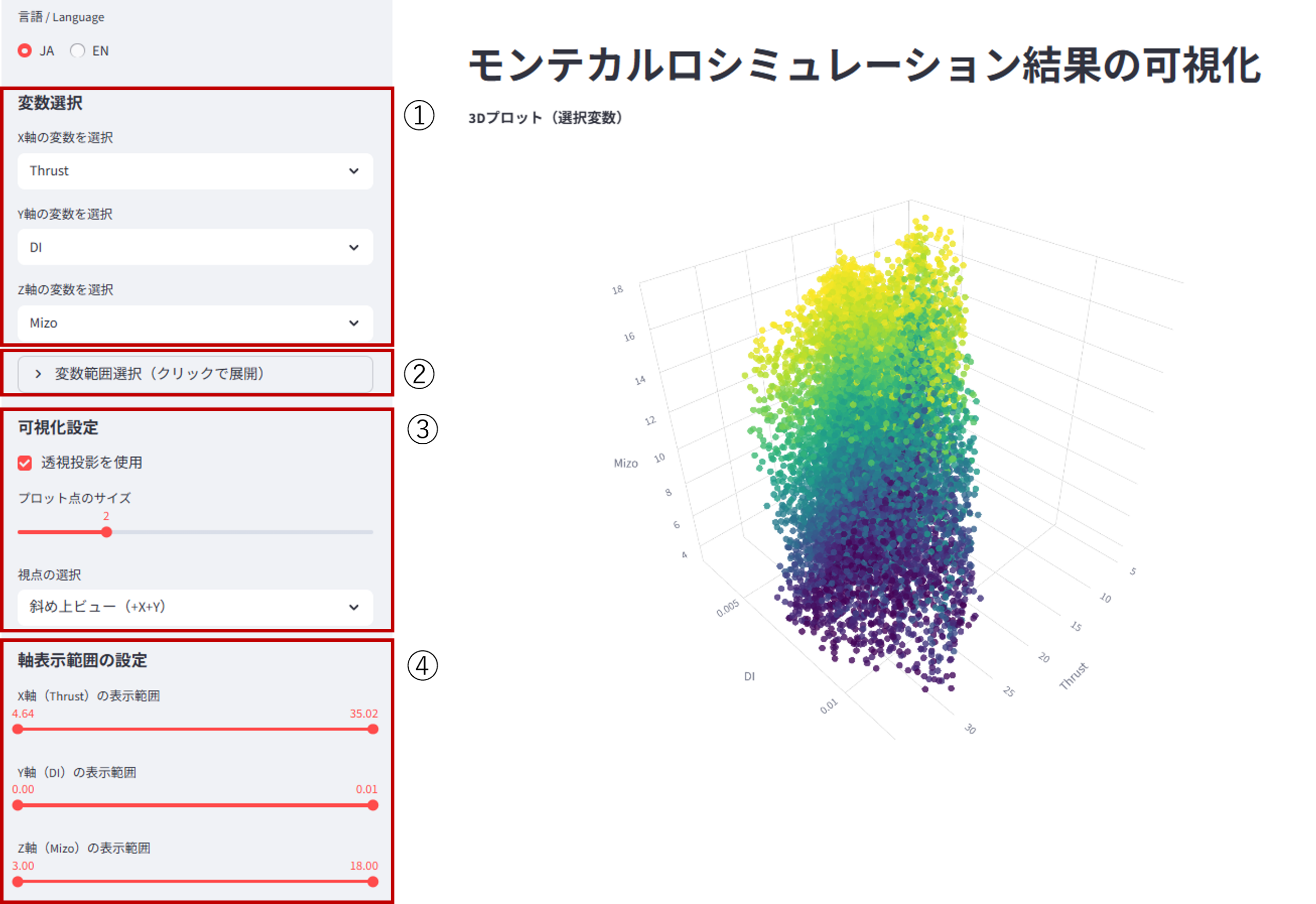Click the Y-axis DI range minimum handle
1316x904 pixels.
[x=18, y=805]
